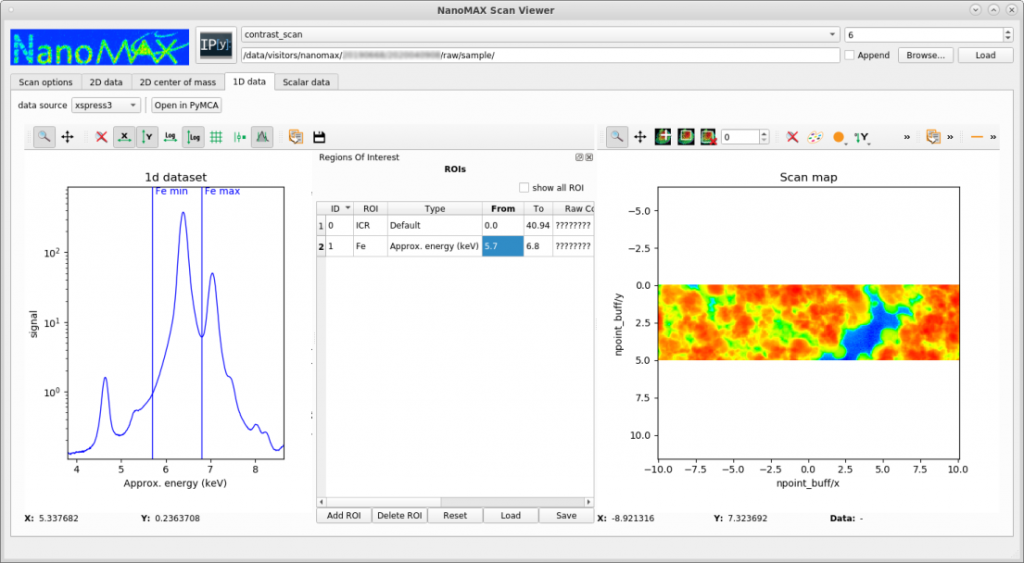Click the scan number field showing 6
This screenshot has width=1024, height=563.
pos(924,35)
